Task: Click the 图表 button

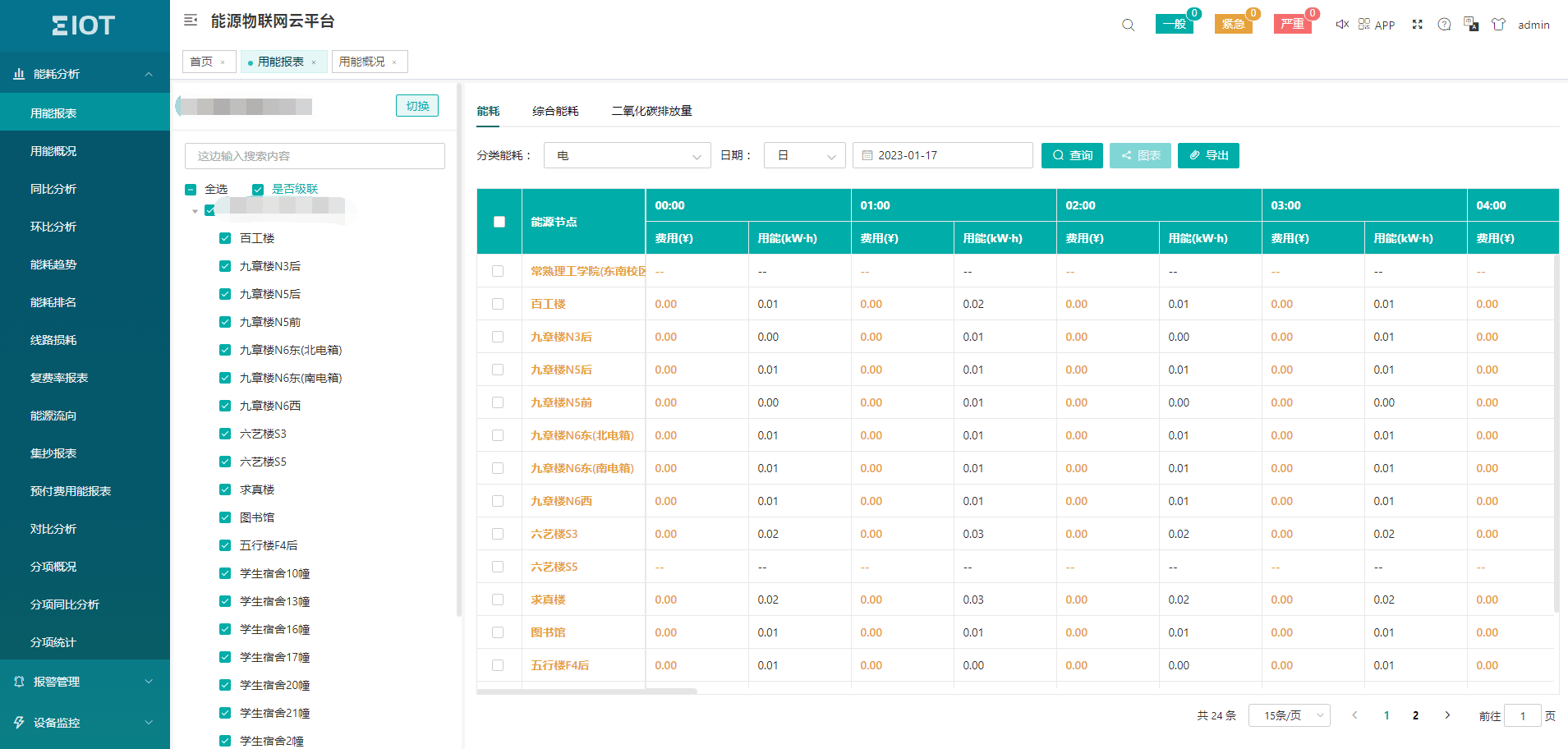Action: [1140, 155]
